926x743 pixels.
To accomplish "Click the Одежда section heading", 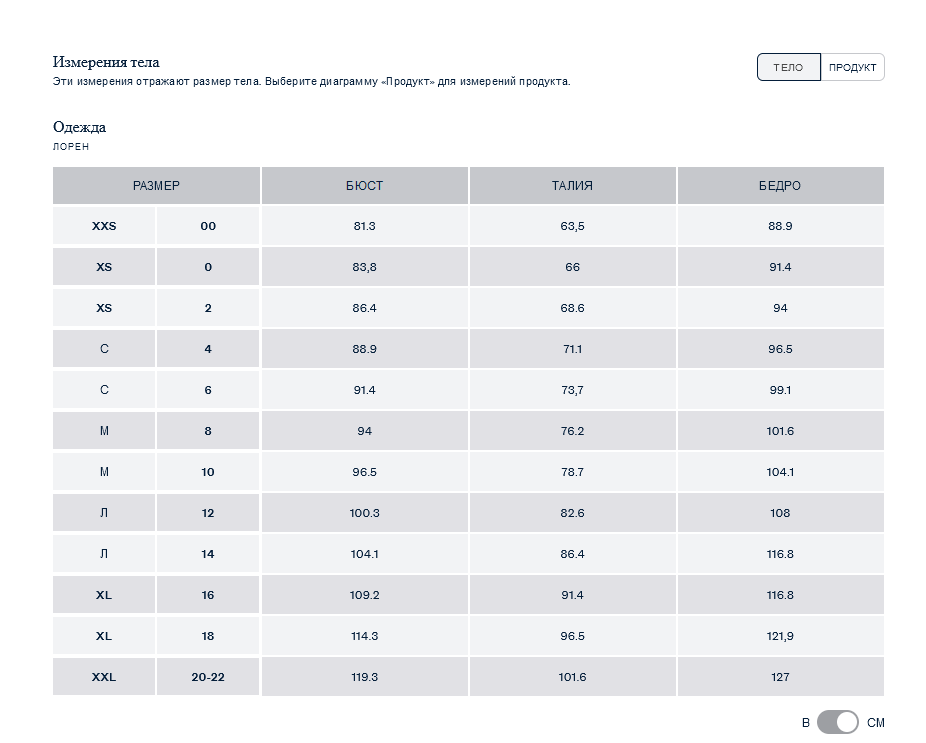I will tap(79, 127).
